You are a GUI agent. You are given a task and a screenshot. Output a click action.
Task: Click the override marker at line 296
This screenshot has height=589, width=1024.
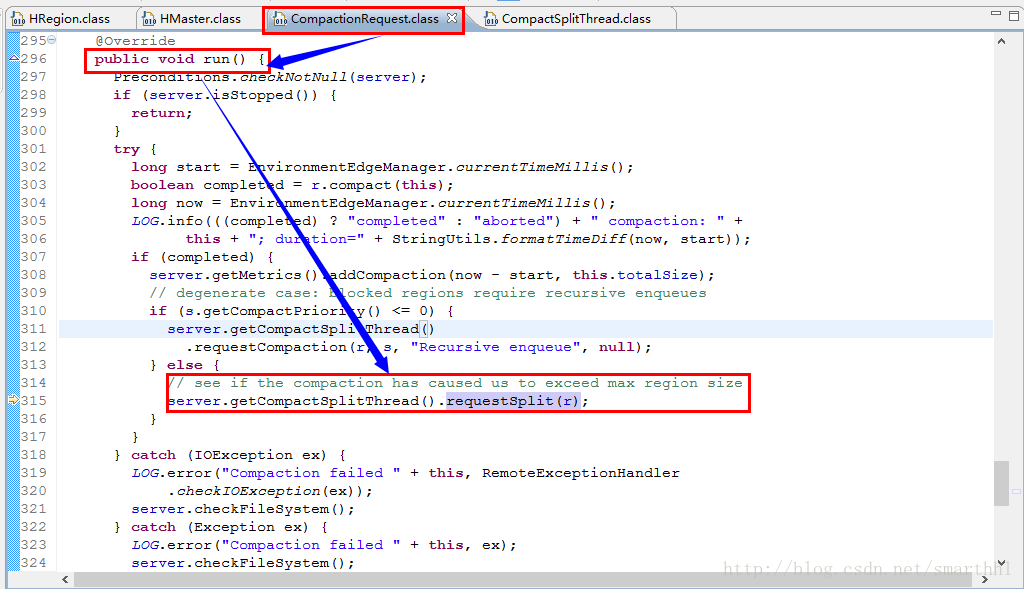(13, 58)
